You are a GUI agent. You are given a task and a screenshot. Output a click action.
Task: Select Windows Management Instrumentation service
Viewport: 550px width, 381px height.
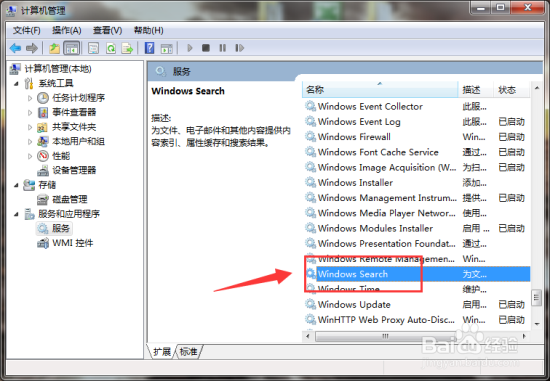click(417, 198)
